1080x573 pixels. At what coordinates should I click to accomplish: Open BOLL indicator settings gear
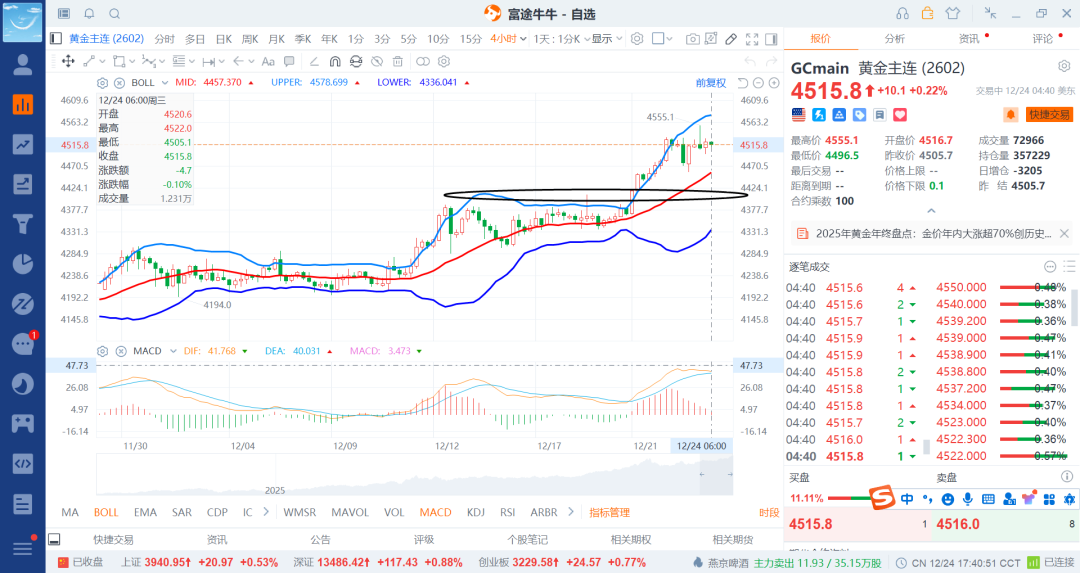[x=103, y=82]
